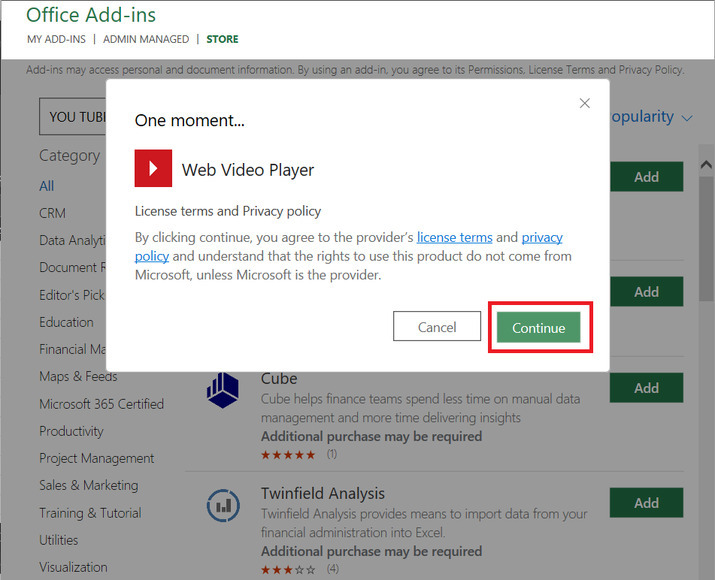Image resolution: width=715 pixels, height=580 pixels.
Task: Select the Project Management category
Action: 97,458
